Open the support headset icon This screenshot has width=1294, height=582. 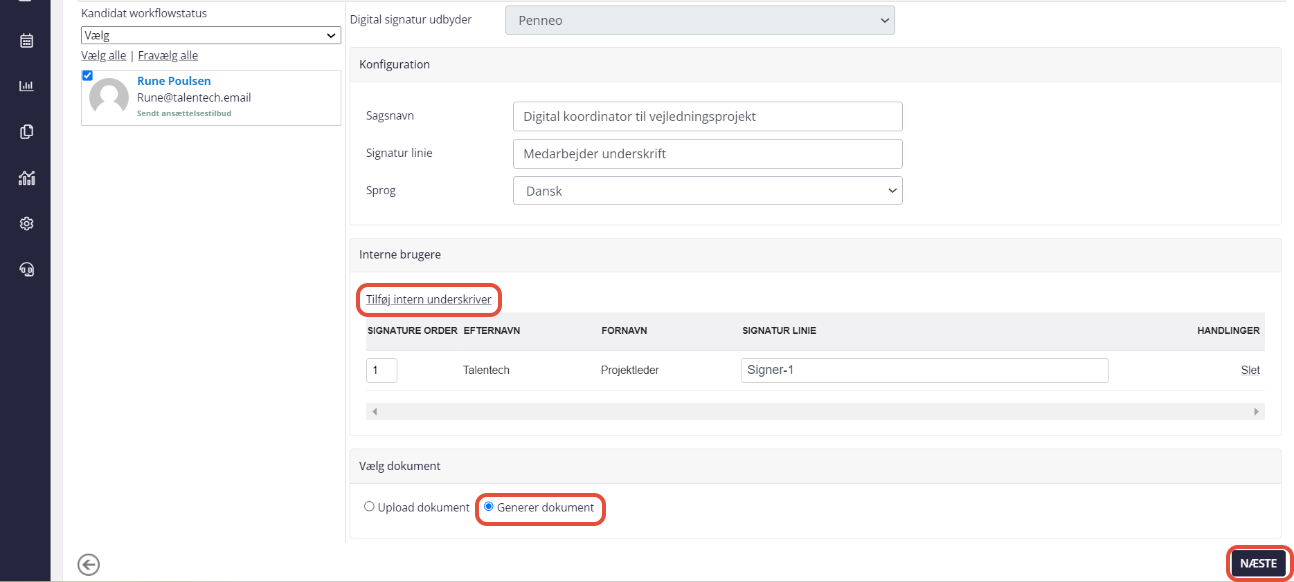pos(27,269)
